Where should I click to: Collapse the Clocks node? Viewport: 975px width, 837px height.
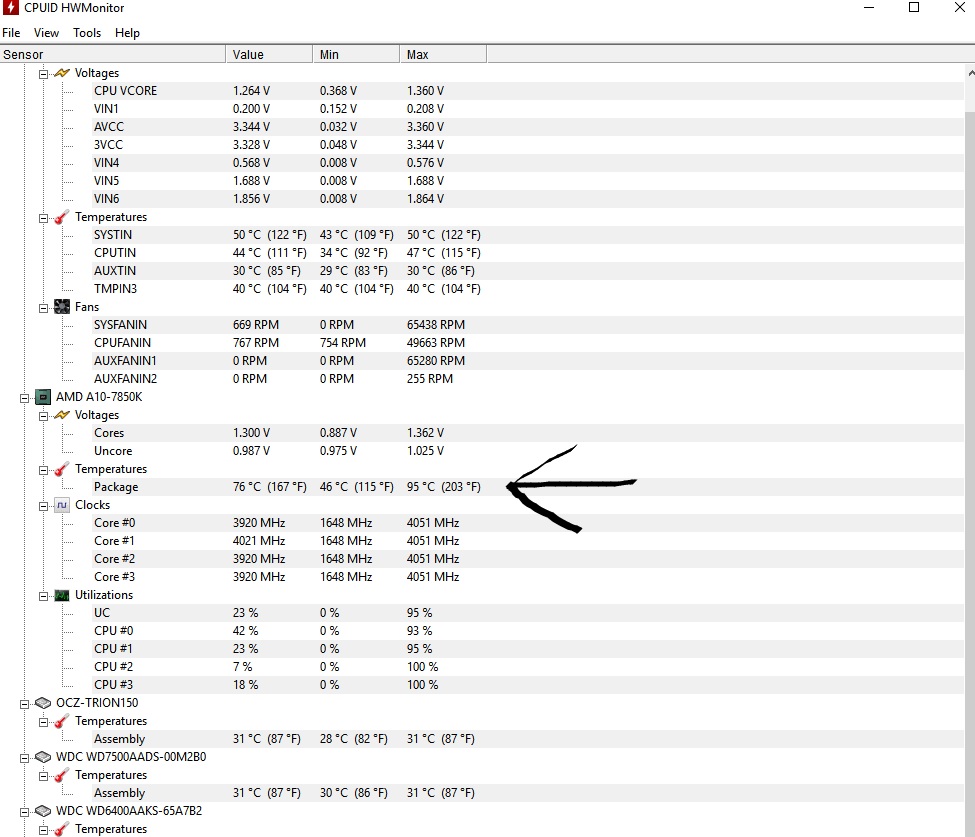[x=44, y=506]
